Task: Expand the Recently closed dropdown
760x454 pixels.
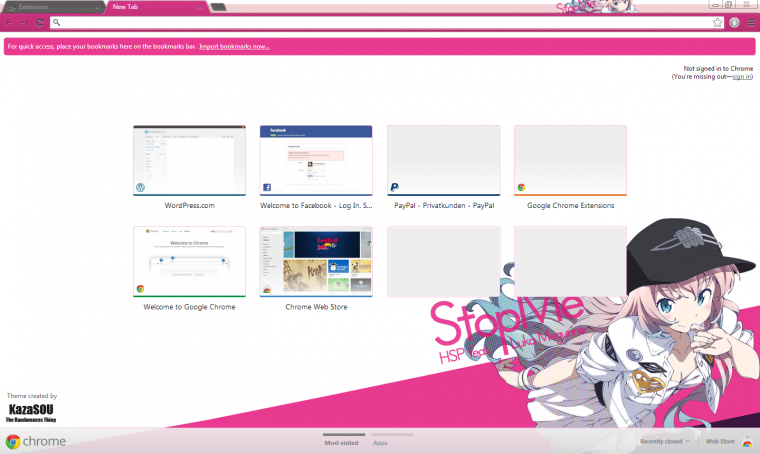Action: [665, 441]
